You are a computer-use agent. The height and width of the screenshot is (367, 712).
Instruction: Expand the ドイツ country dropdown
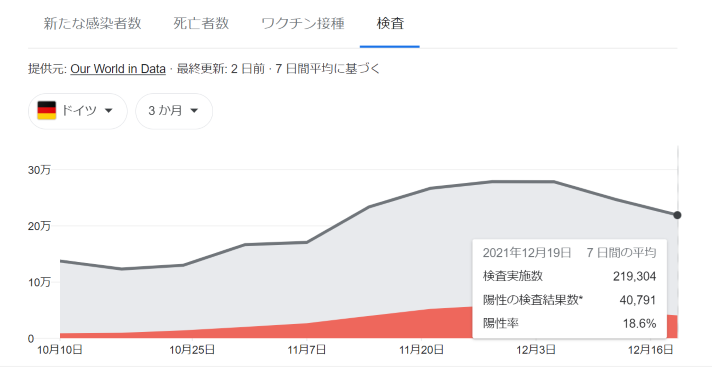(78, 111)
